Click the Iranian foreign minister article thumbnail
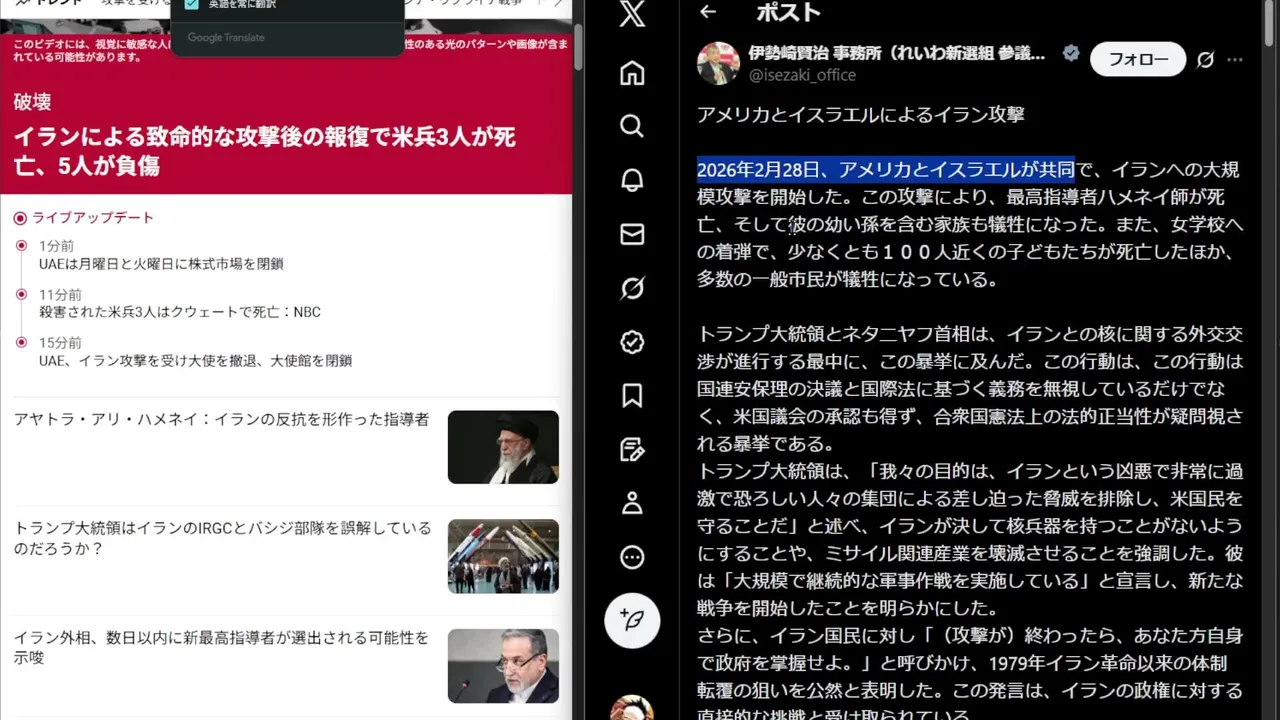Viewport: 1280px width, 720px height. pos(503,665)
